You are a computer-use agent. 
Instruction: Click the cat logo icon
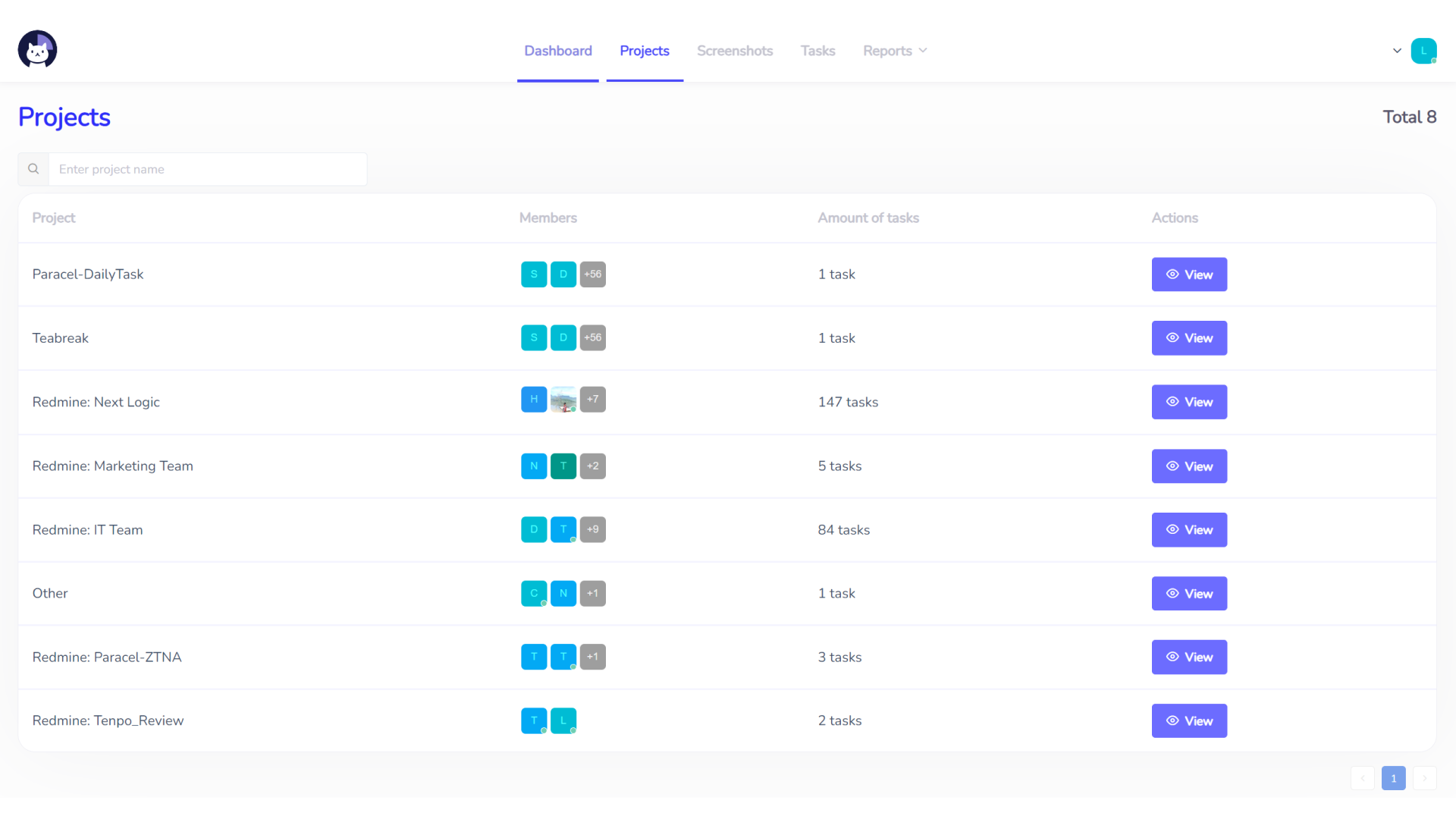(x=37, y=50)
